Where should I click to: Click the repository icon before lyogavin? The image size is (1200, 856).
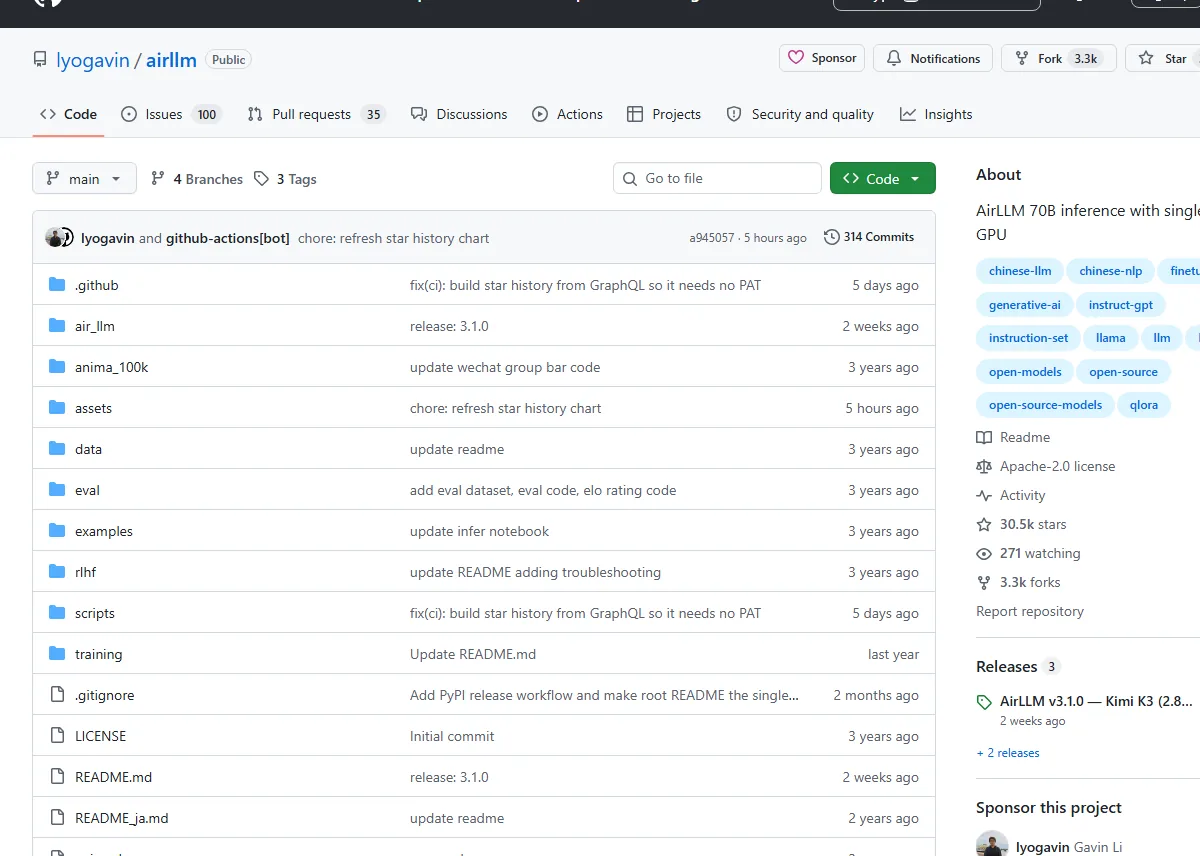(x=40, y=60)
